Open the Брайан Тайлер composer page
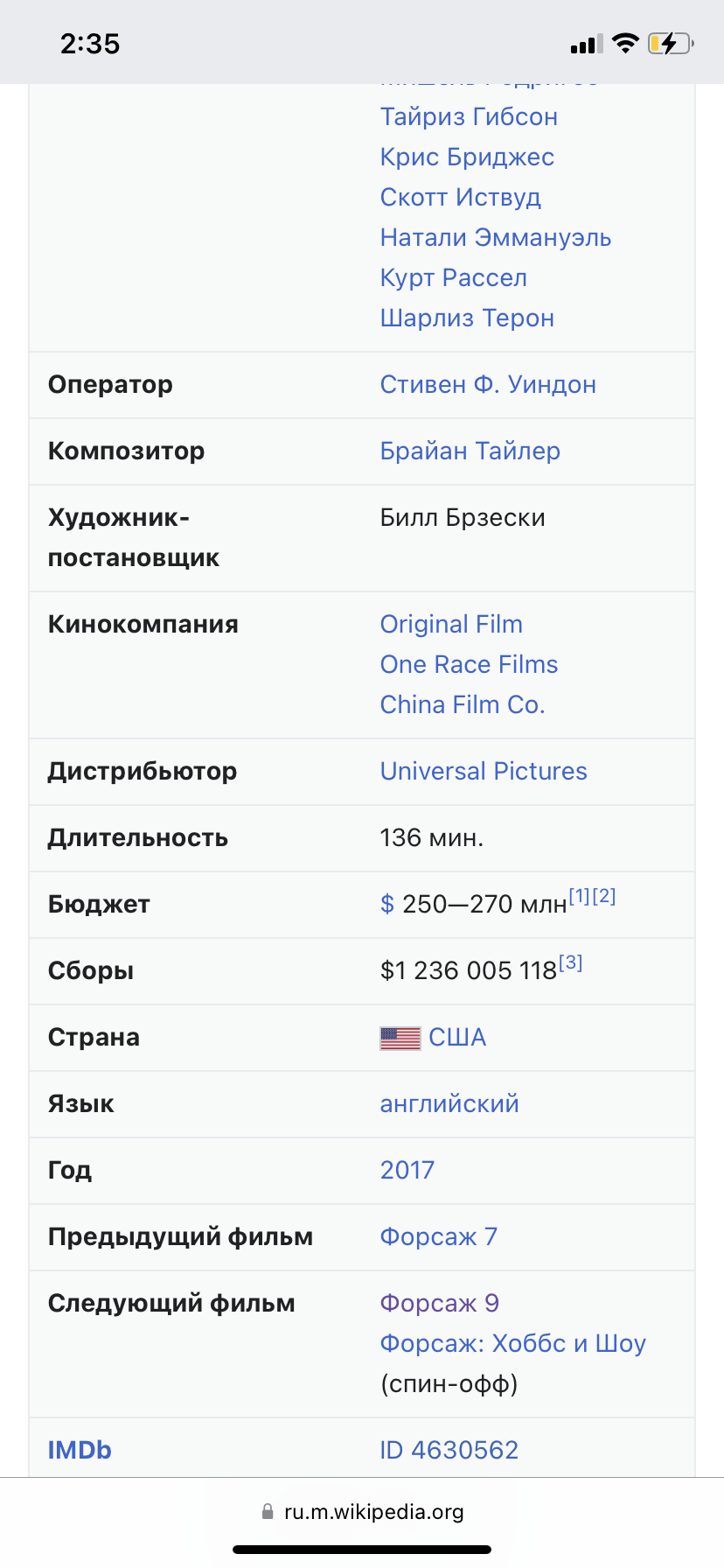724x1568 pixels. click(470, 451)
